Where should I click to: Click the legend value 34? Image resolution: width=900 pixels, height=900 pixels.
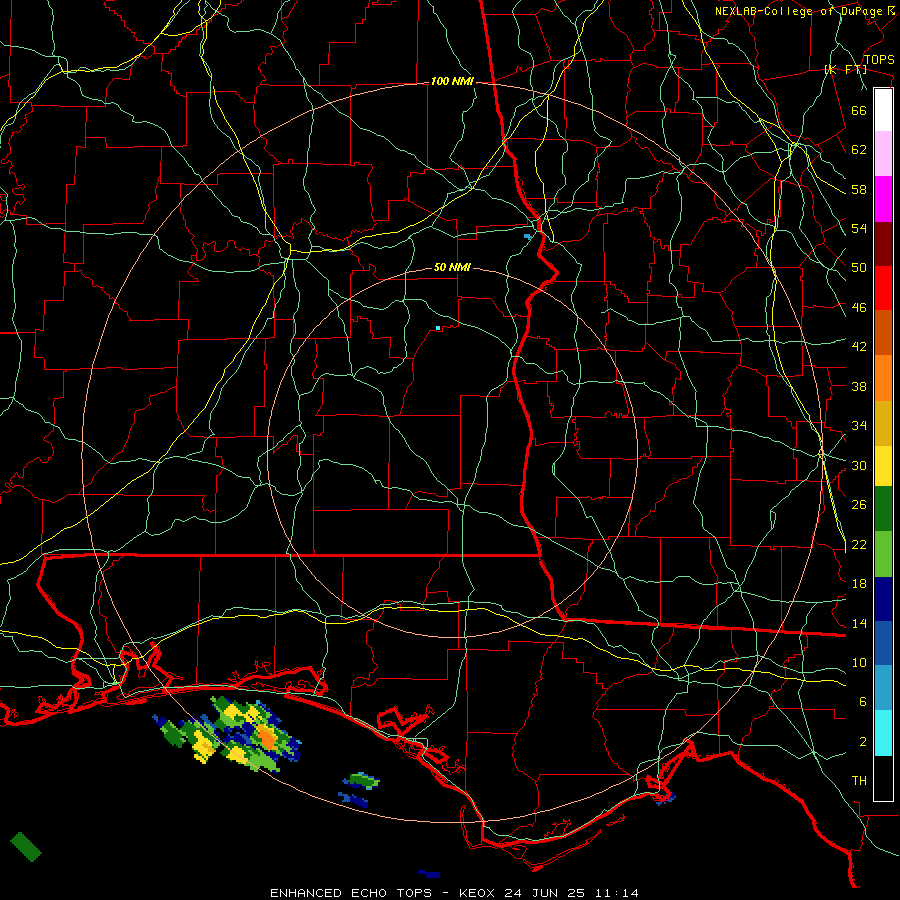point(859,426)
